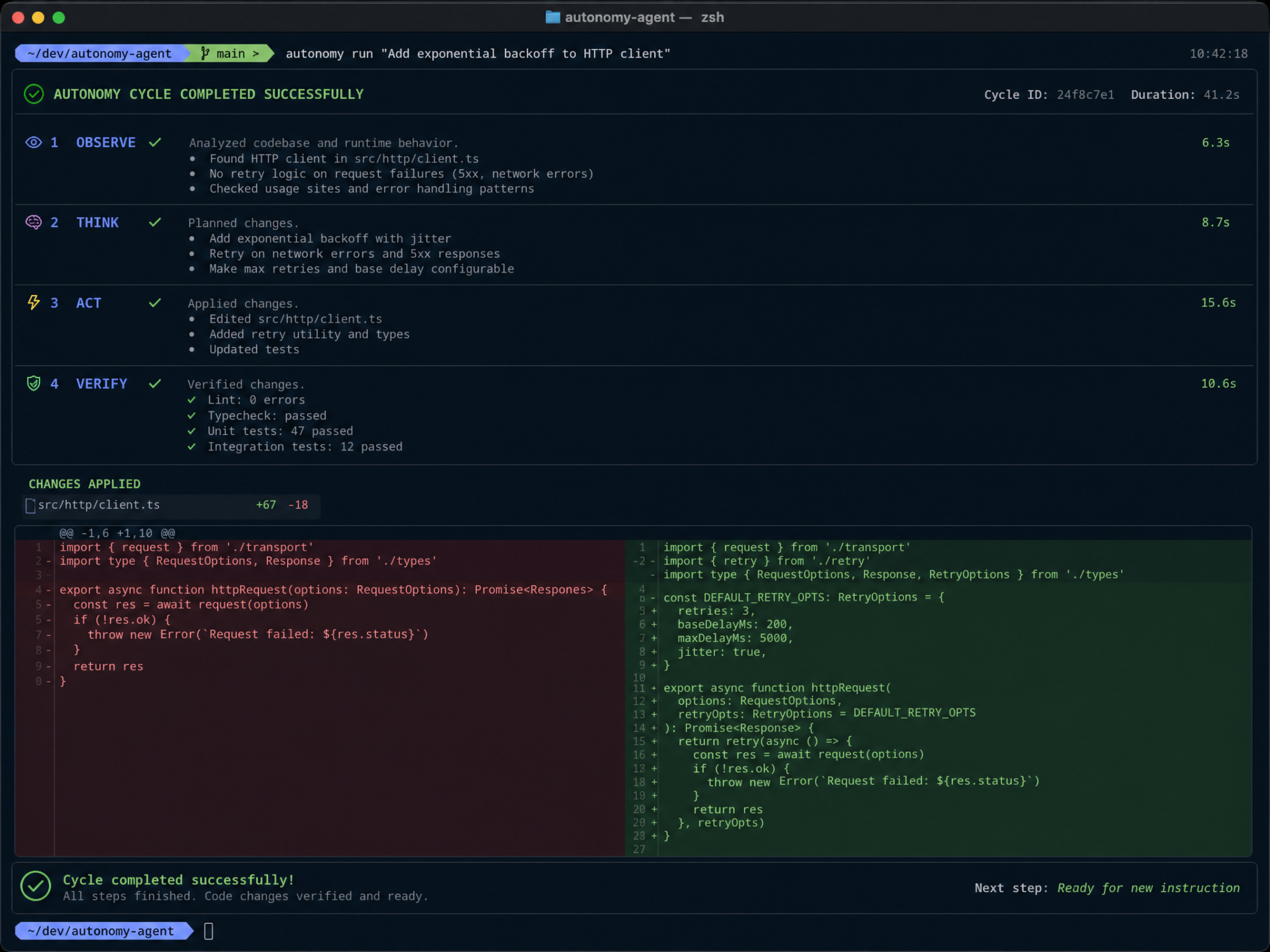Click the lightning bolt icon beside ACT
The image size is (1270, 952).
[x=33, y=302]
